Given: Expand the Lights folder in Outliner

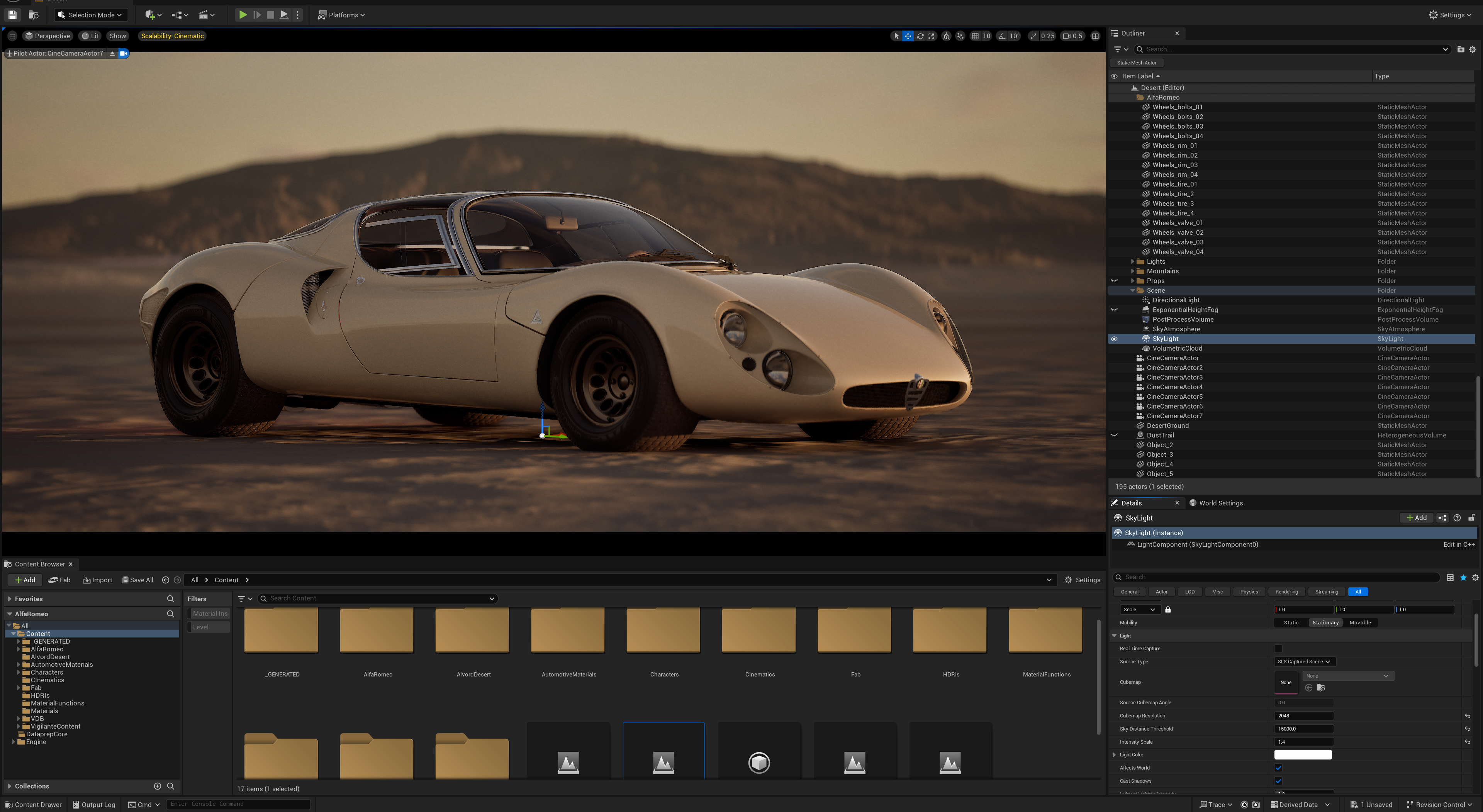Looking at the screenshot, I should click(1132, 262).
